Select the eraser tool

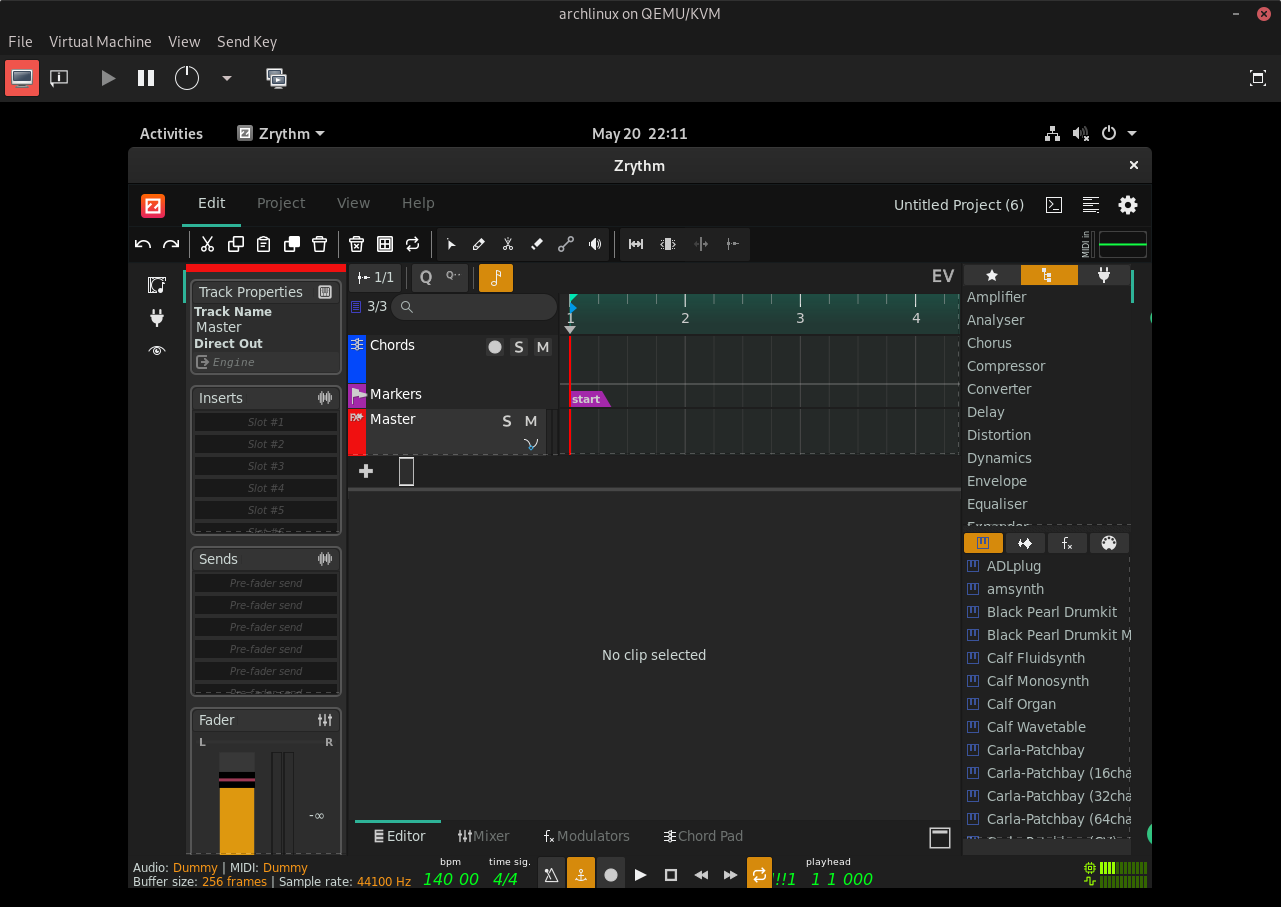(537, 244)
